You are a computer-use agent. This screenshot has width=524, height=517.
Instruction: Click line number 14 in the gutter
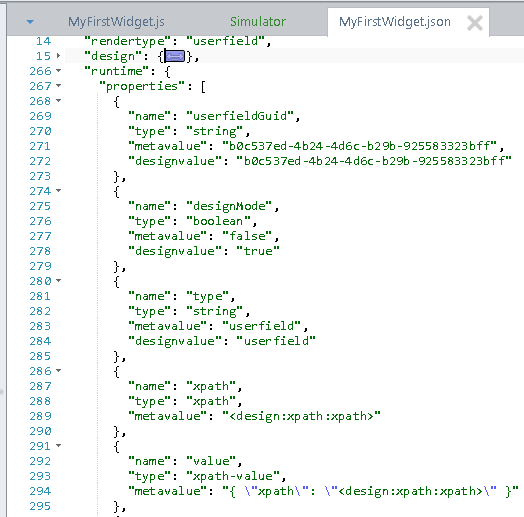43,41
